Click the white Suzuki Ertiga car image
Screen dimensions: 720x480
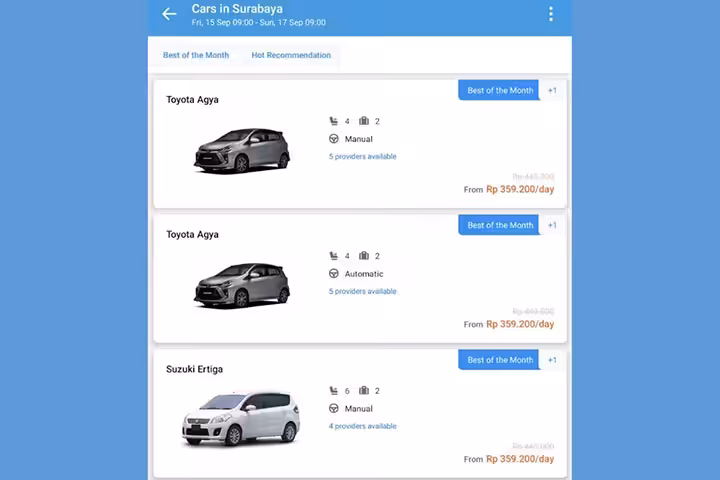point(241,418)
